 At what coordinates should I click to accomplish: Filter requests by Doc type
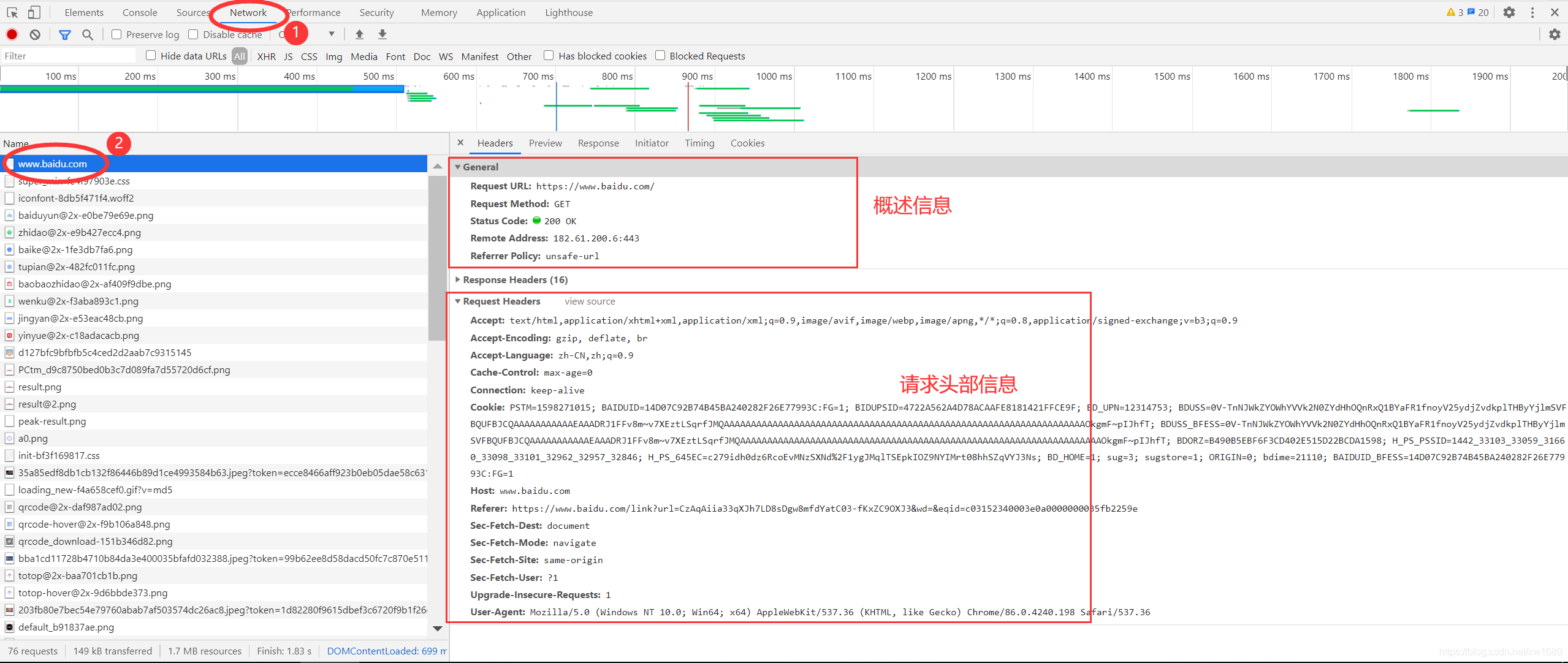click(x=422, y=56)
